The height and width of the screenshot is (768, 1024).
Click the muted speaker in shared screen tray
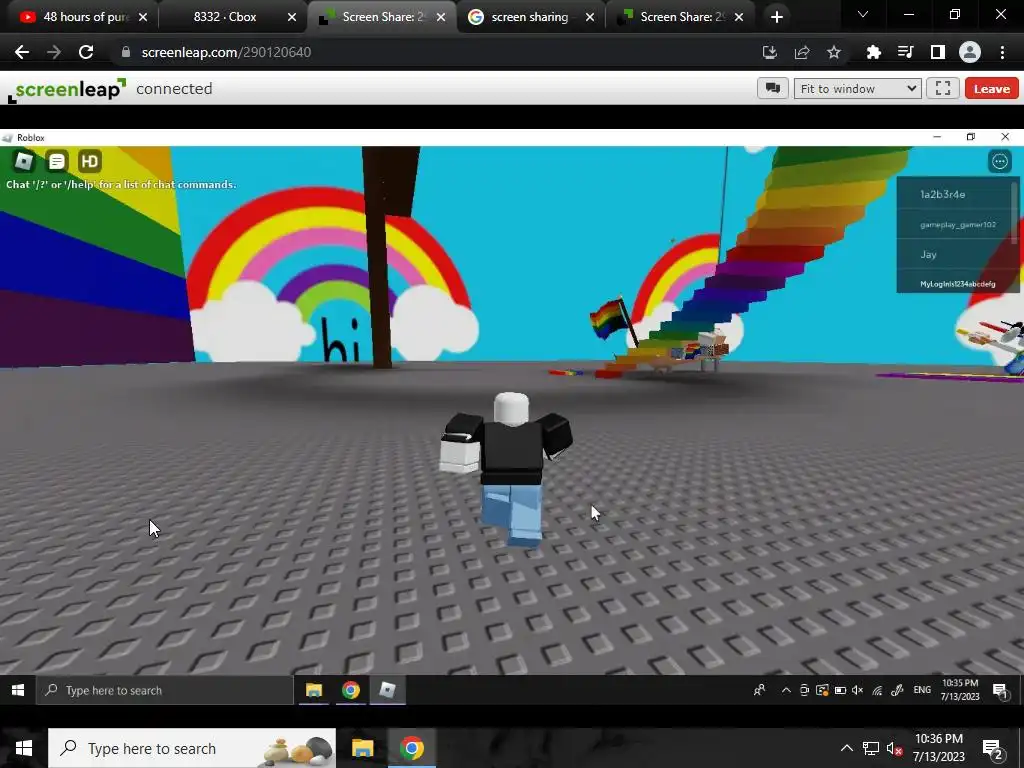click(x=857, y=690)
